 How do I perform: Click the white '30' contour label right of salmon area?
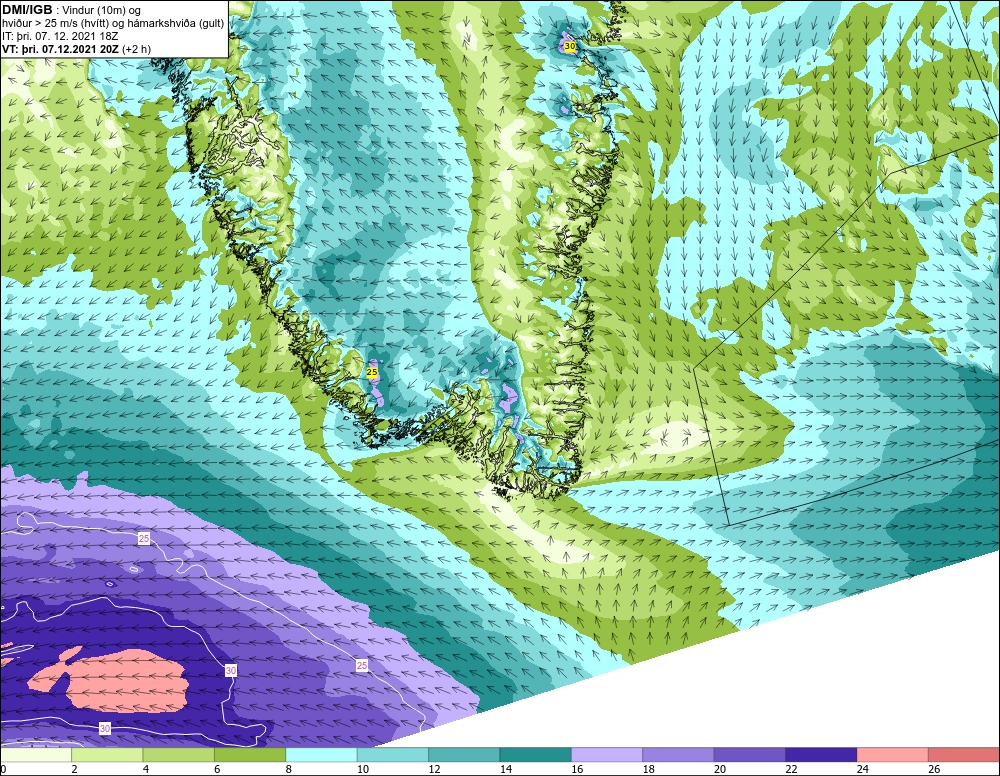[x=231, y=671]
